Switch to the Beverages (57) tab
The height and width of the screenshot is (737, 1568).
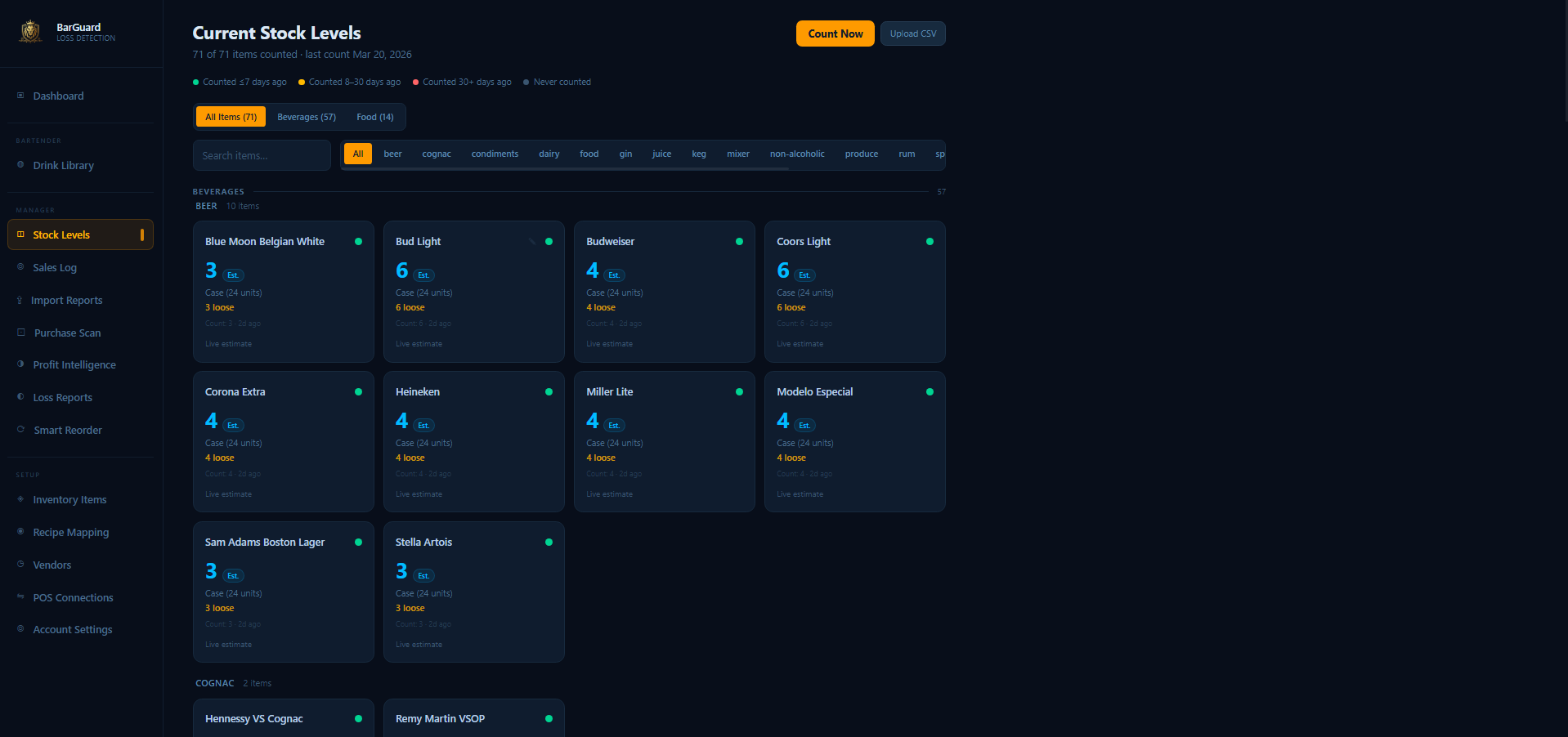307,117
